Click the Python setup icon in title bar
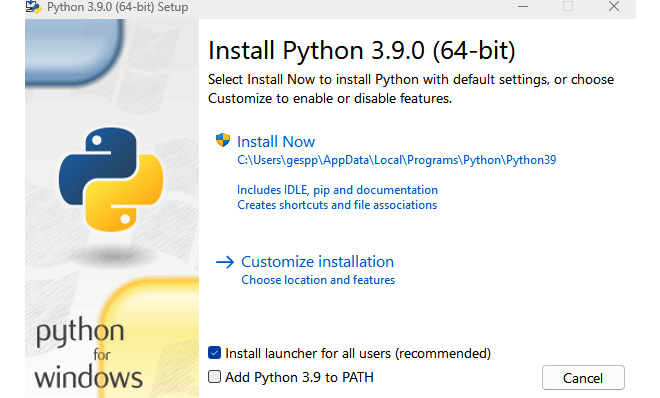Viewport: 660px width, 398px height. coord(33,7)
